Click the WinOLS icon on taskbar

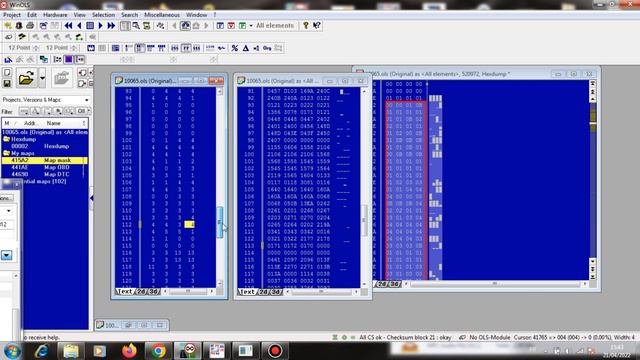(x=187, y=351)
